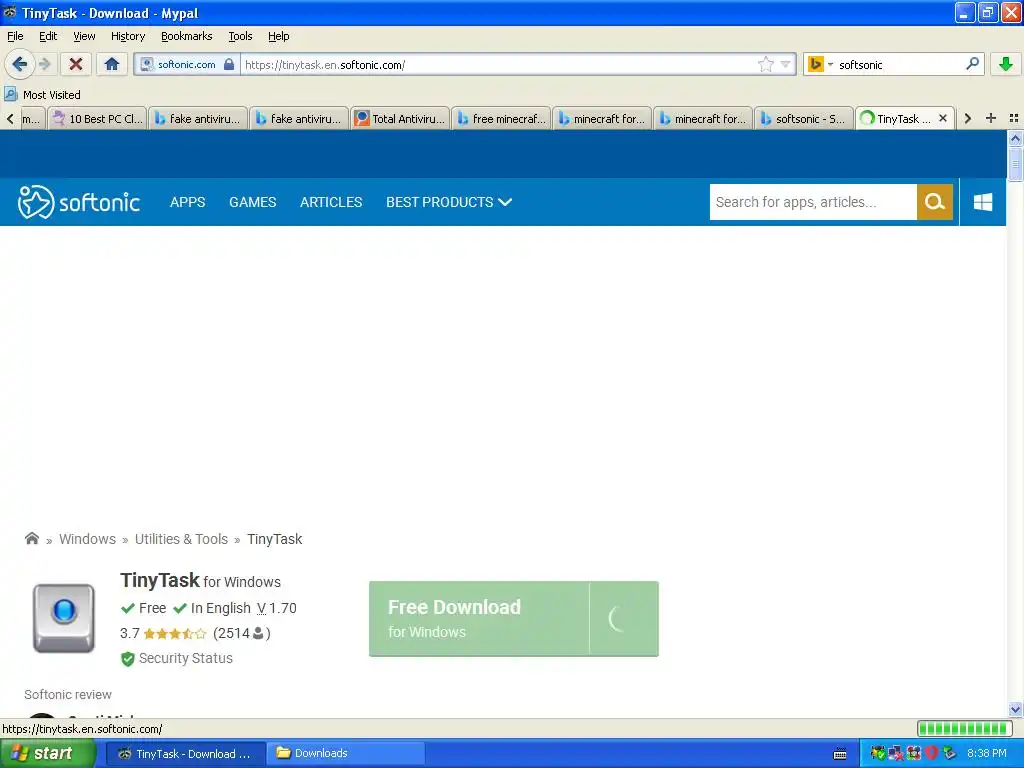Switch to the free minecraf... tab
This screenshot has height=768, width=1024.
pyautogui.click(x=502, y=118)
